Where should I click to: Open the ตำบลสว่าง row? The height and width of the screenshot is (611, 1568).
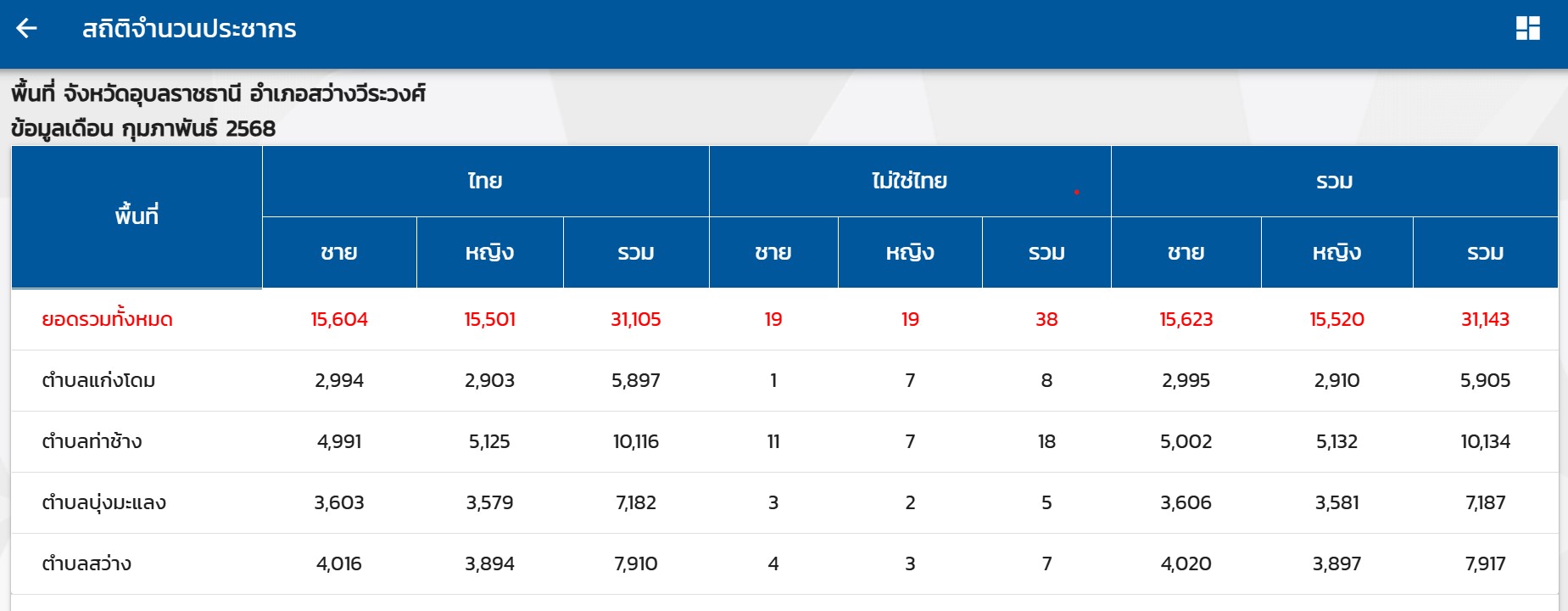[86, 564]
